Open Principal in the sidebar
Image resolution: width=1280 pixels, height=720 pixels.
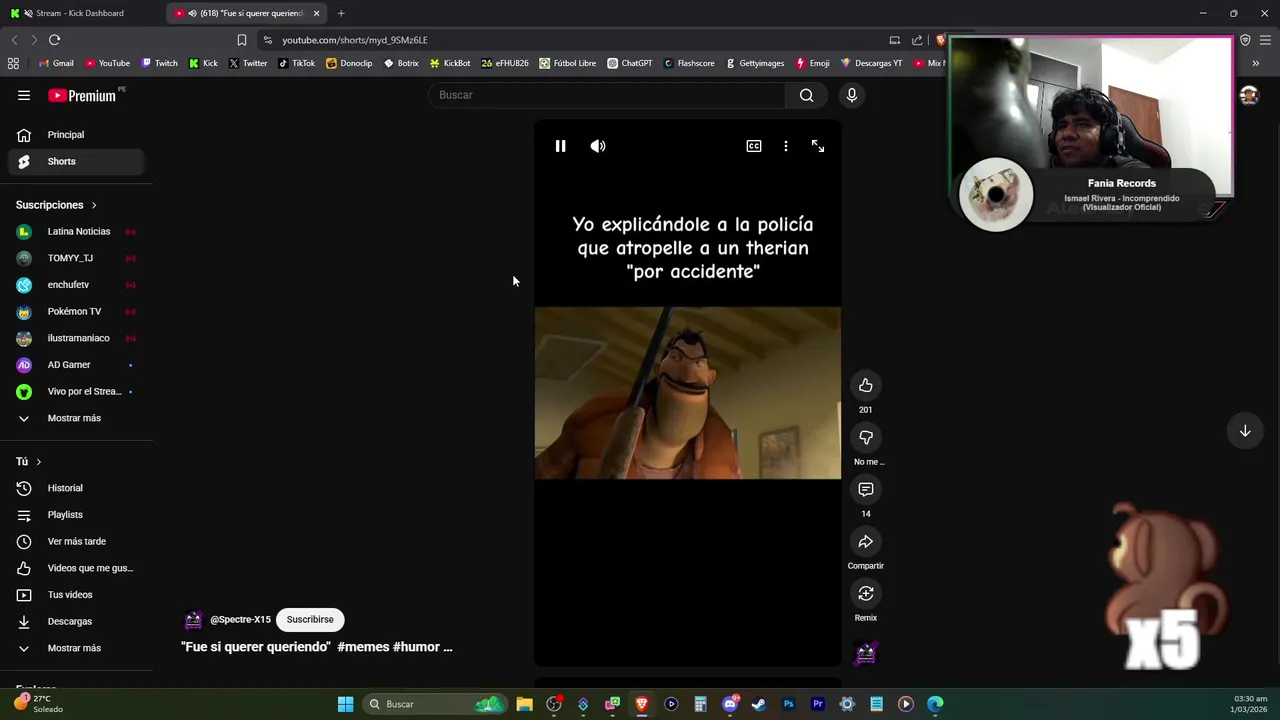coord(76,135)
